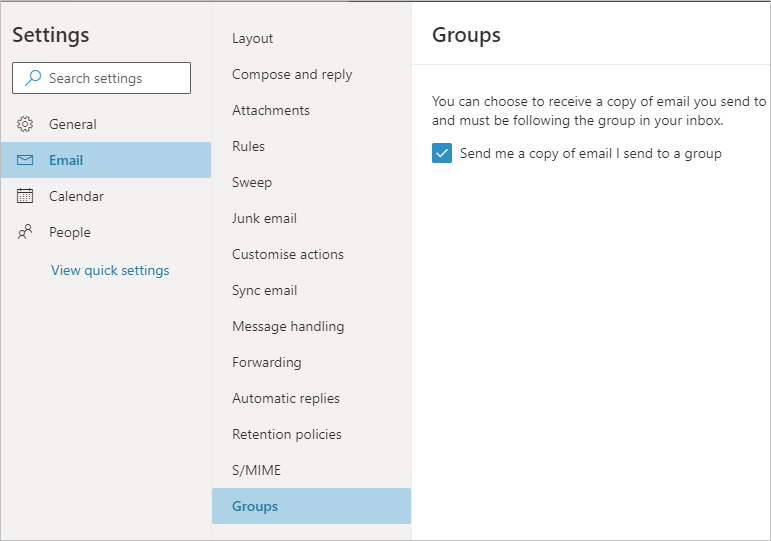This screenshot has height=541, width=771.
Task: Open the Forwarding settings
Action: pos(266,362)
